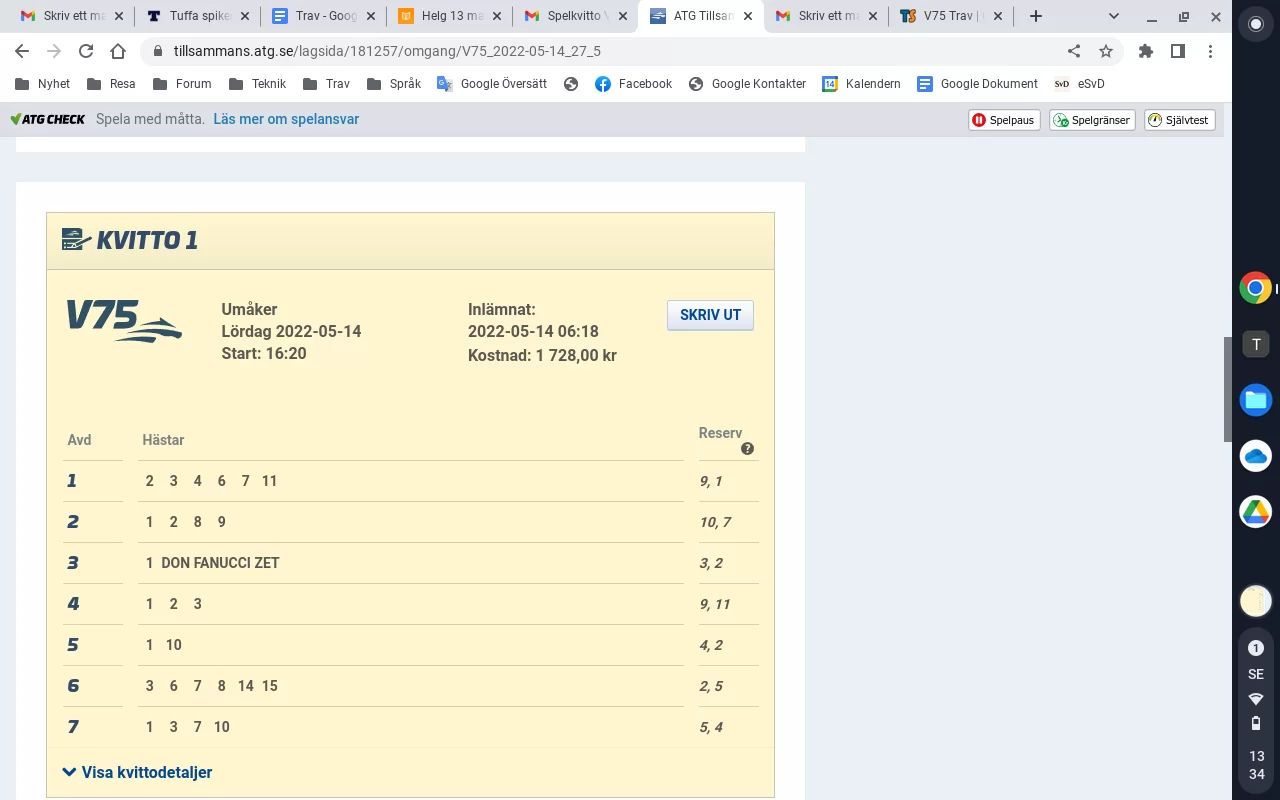Expand Visa kvittodetaljer
The height and width of the screenshot is (800, 1280).
137,772
